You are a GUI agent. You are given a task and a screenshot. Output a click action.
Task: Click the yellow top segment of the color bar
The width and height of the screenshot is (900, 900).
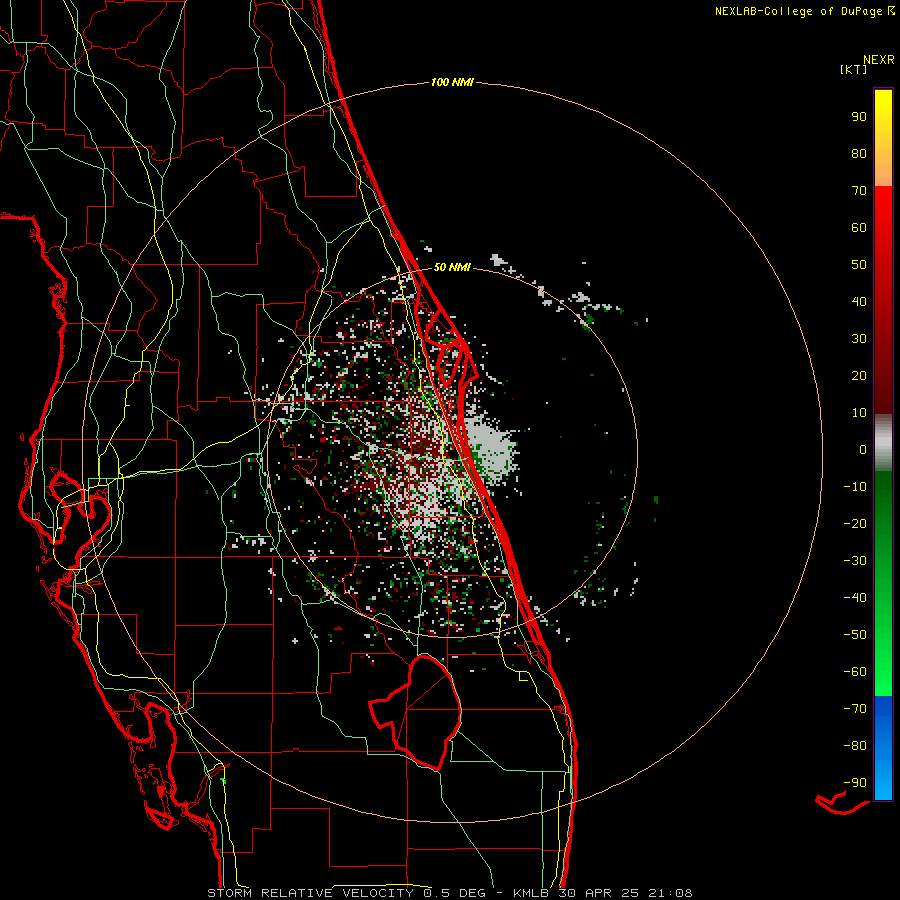tap(883, 138)
